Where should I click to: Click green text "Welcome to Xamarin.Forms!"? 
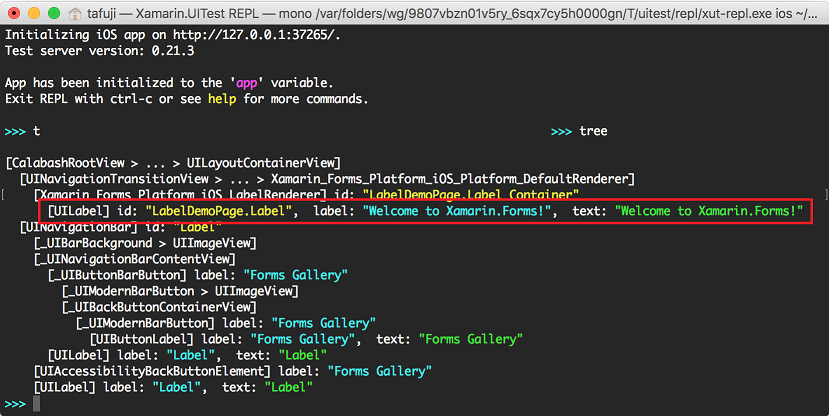point(709,211)
